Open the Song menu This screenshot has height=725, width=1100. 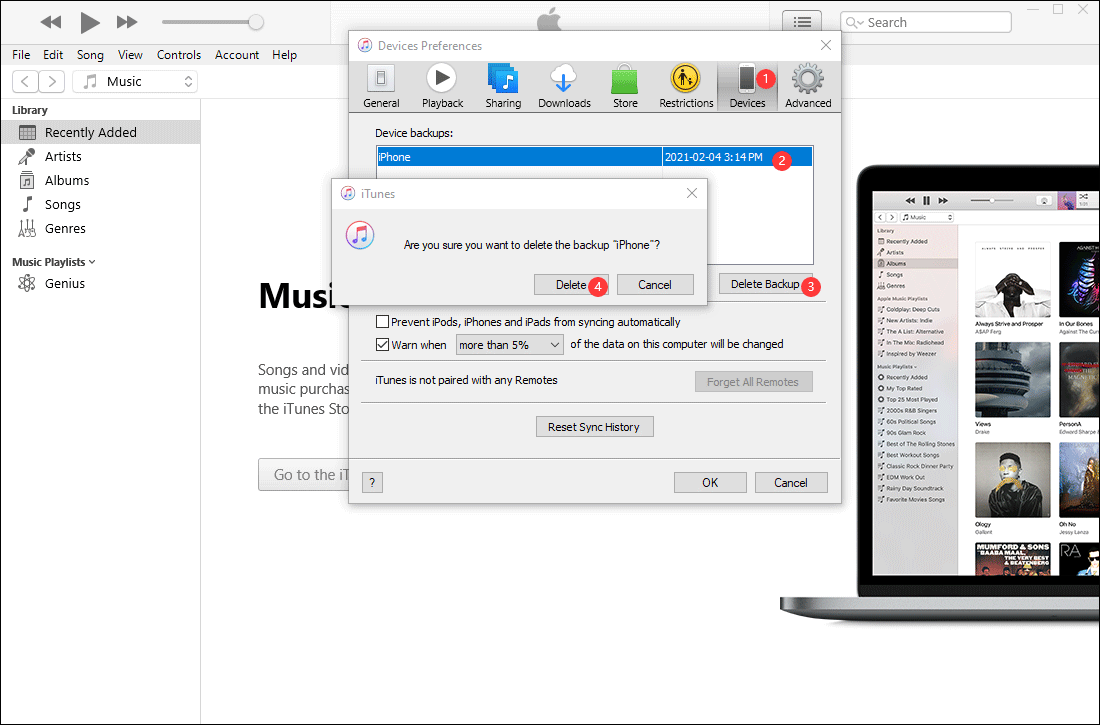pos(90,55)
